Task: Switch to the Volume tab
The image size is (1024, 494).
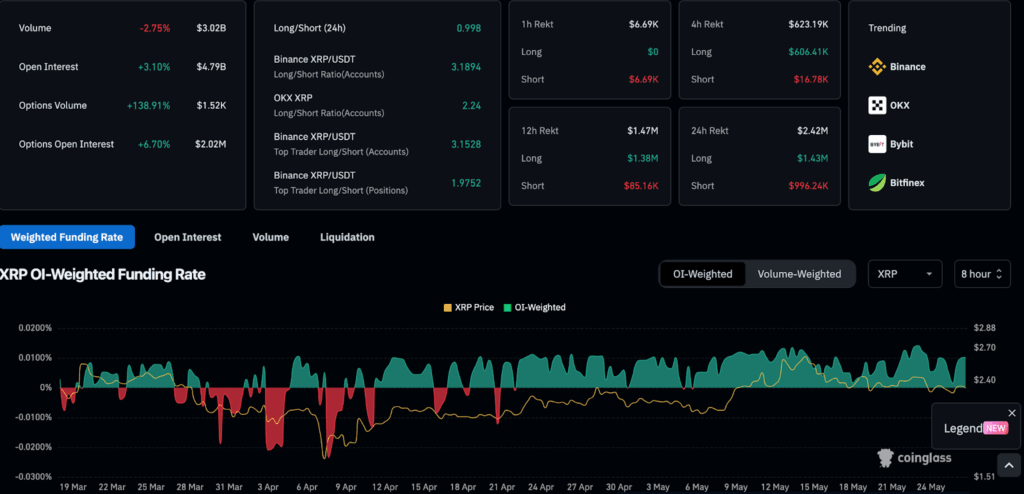Action: pos(270,237)
